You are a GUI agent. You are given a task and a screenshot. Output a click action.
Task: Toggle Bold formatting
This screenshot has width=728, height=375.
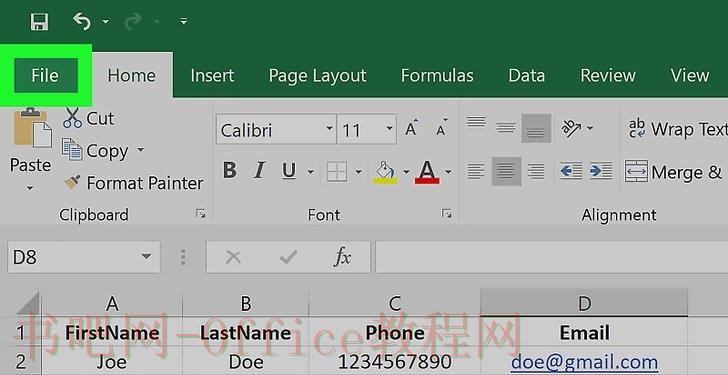[229, 171]
